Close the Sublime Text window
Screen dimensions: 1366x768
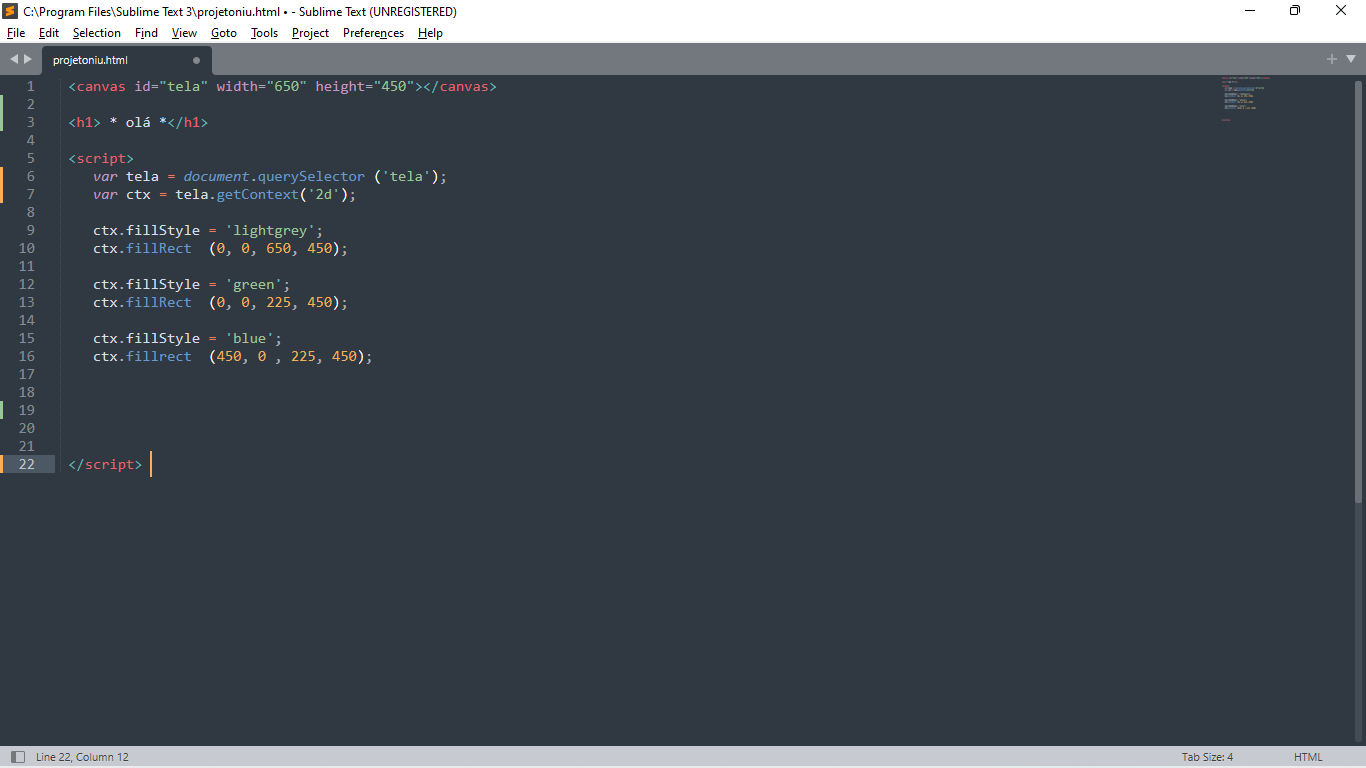pyautogui.click(x=1341, y=11)
